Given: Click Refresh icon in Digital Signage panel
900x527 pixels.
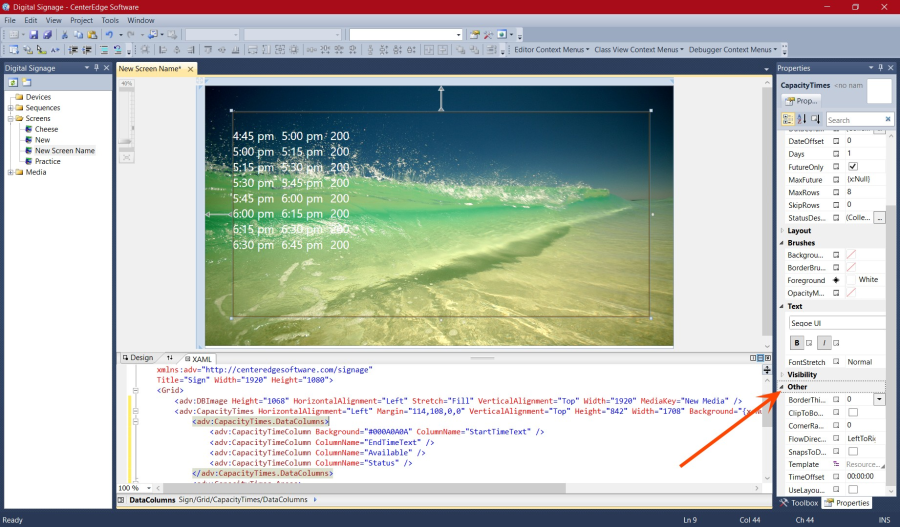Looking at the screenshot, I should point(14,81).
